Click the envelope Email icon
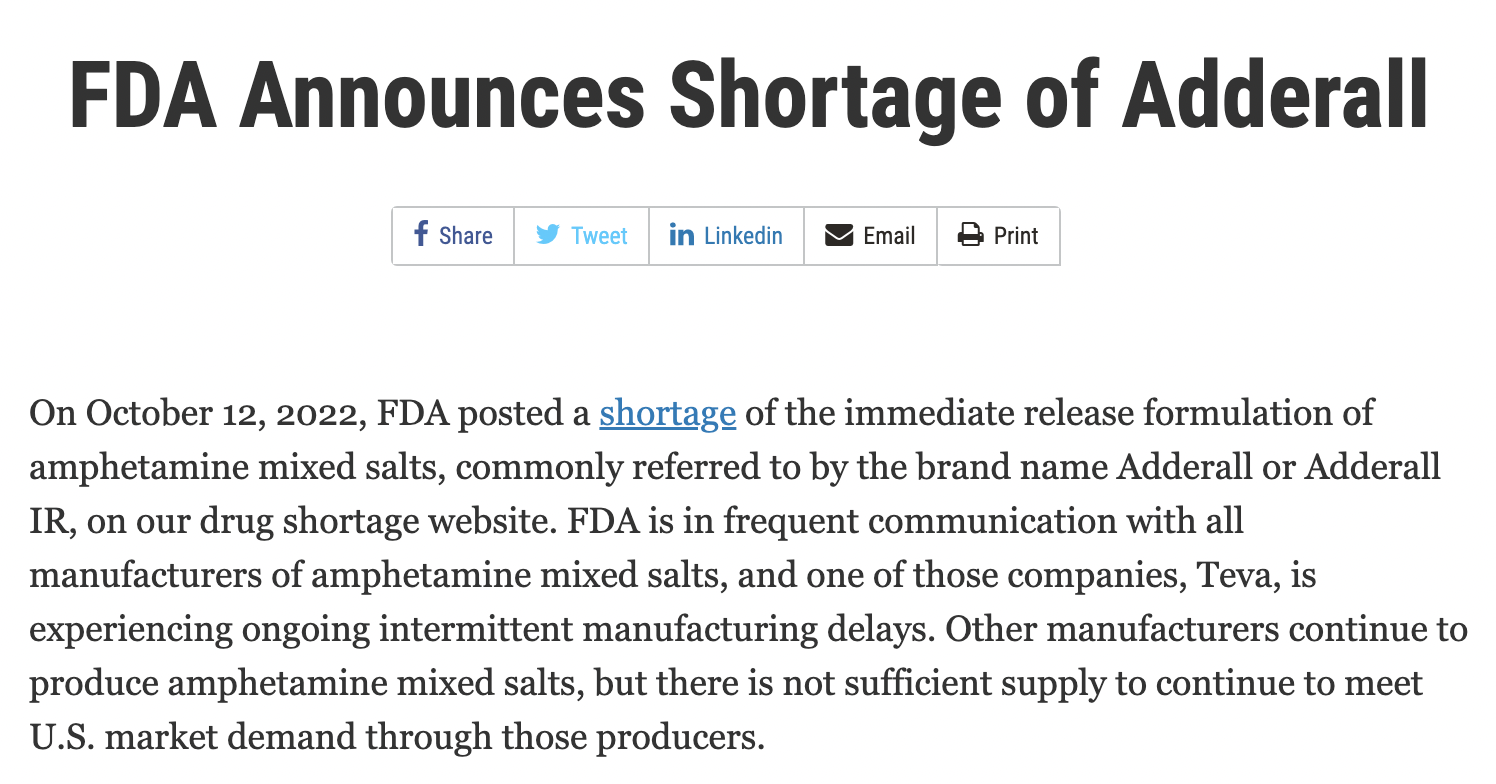Screen dimensions: 1496x784 (x=838, y=235)
